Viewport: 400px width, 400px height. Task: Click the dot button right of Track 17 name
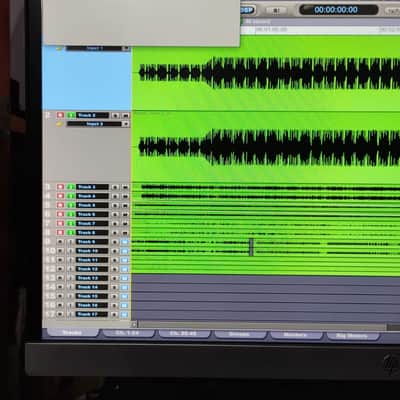[x=115, y=314]
